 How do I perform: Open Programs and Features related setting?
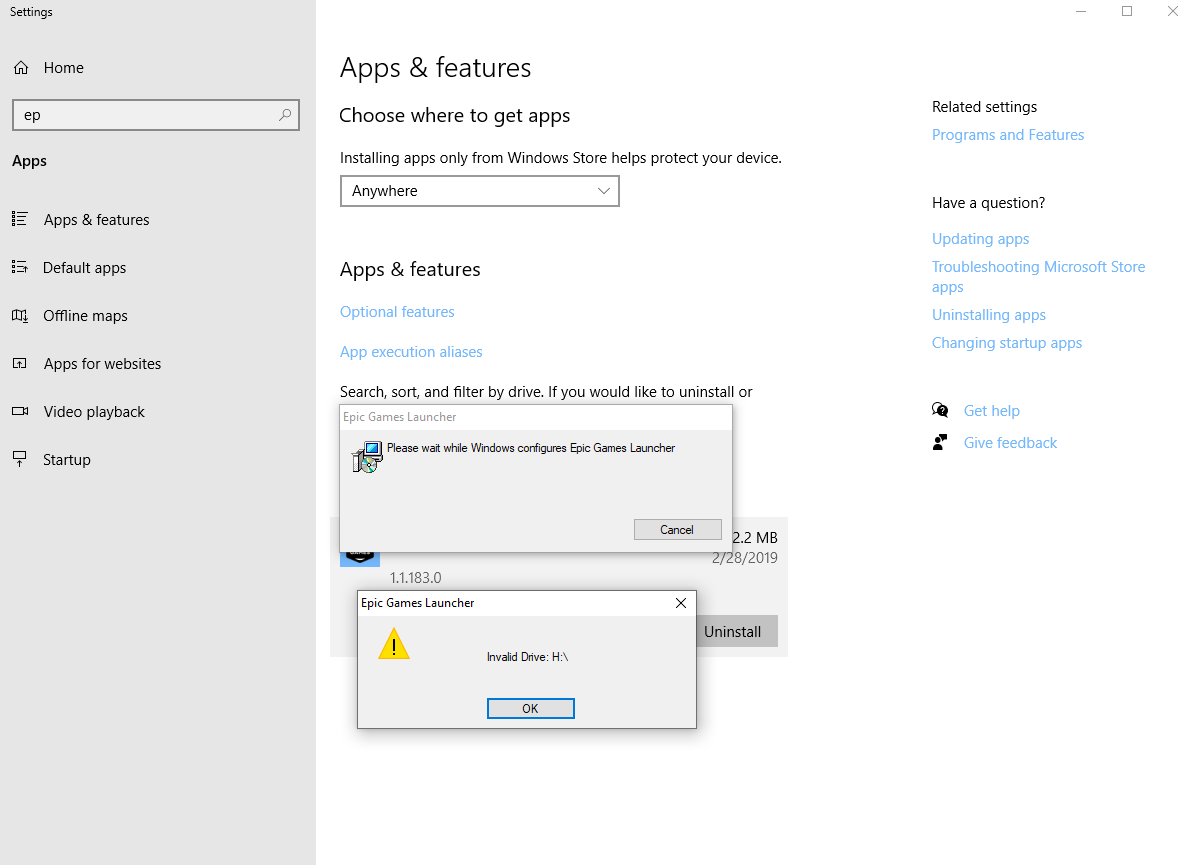point(1007,135)
